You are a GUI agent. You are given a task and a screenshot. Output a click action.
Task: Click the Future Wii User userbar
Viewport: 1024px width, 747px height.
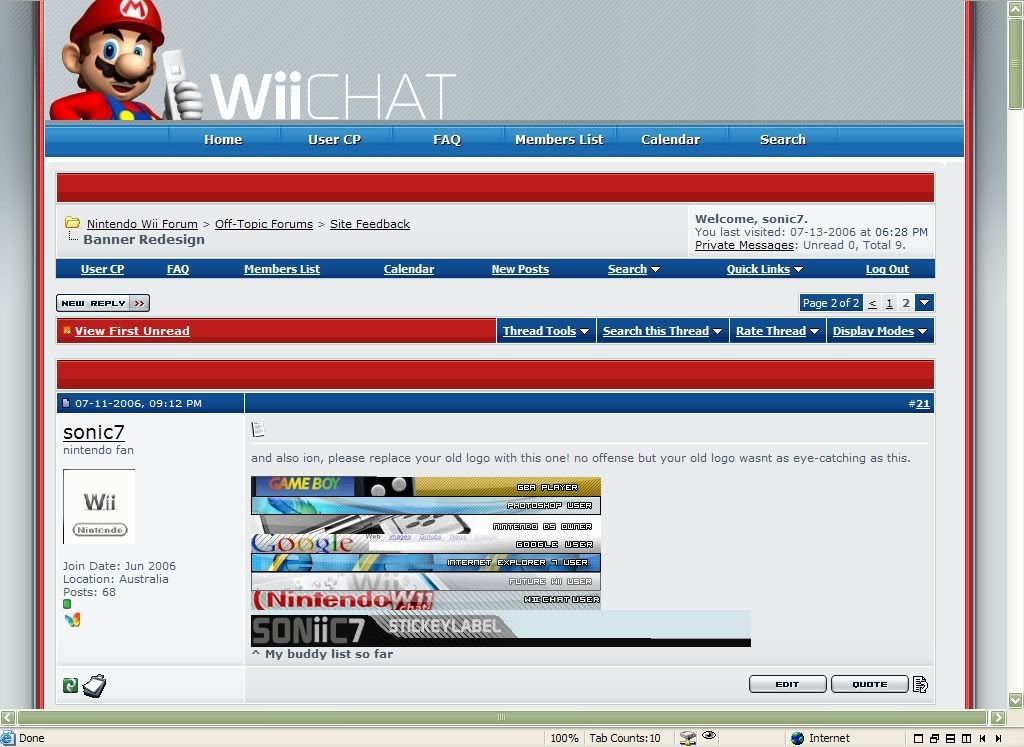[426, 581]
